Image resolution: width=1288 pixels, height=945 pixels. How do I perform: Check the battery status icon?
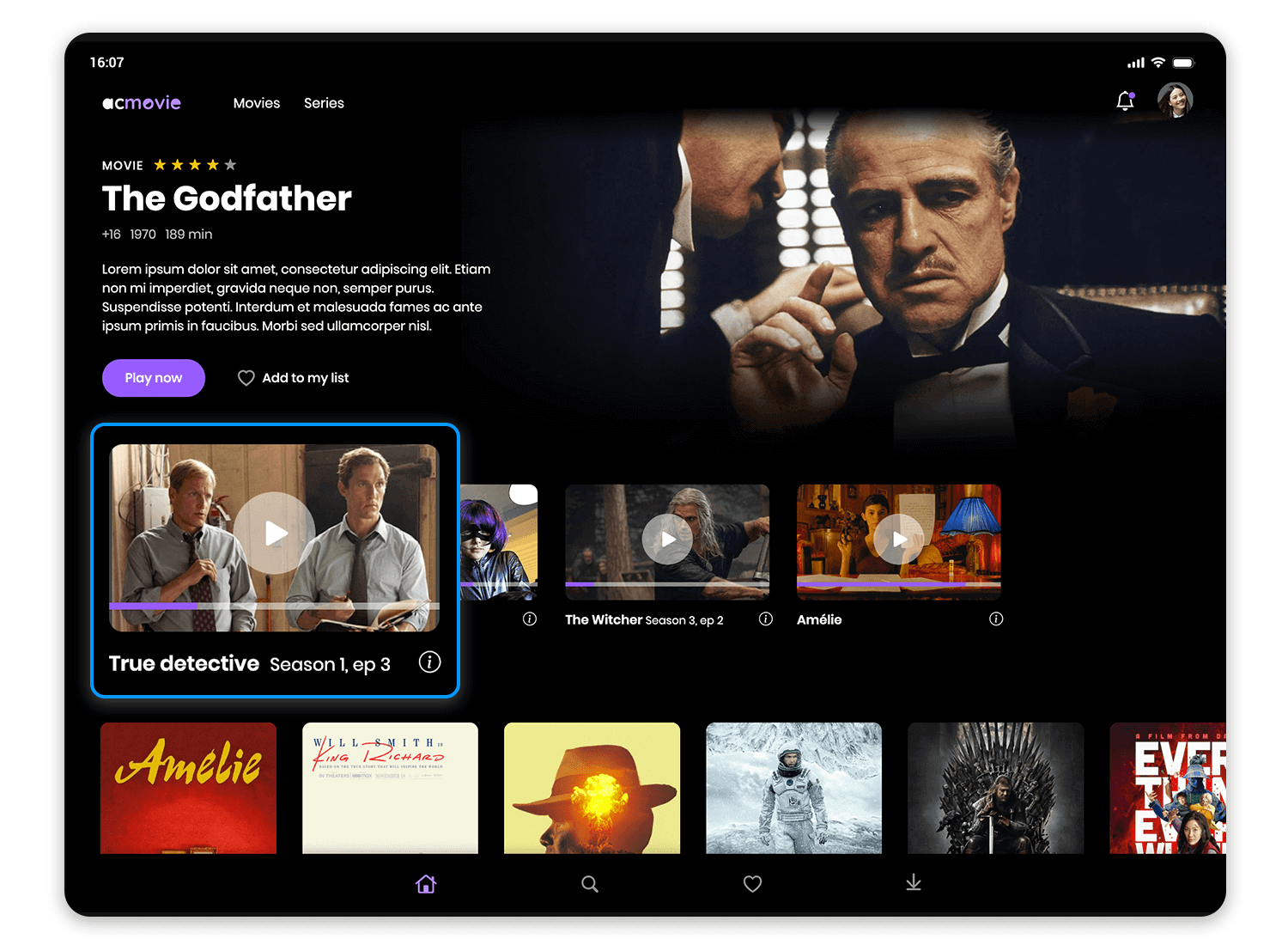pyautogui.click(x=1183, y=63)
